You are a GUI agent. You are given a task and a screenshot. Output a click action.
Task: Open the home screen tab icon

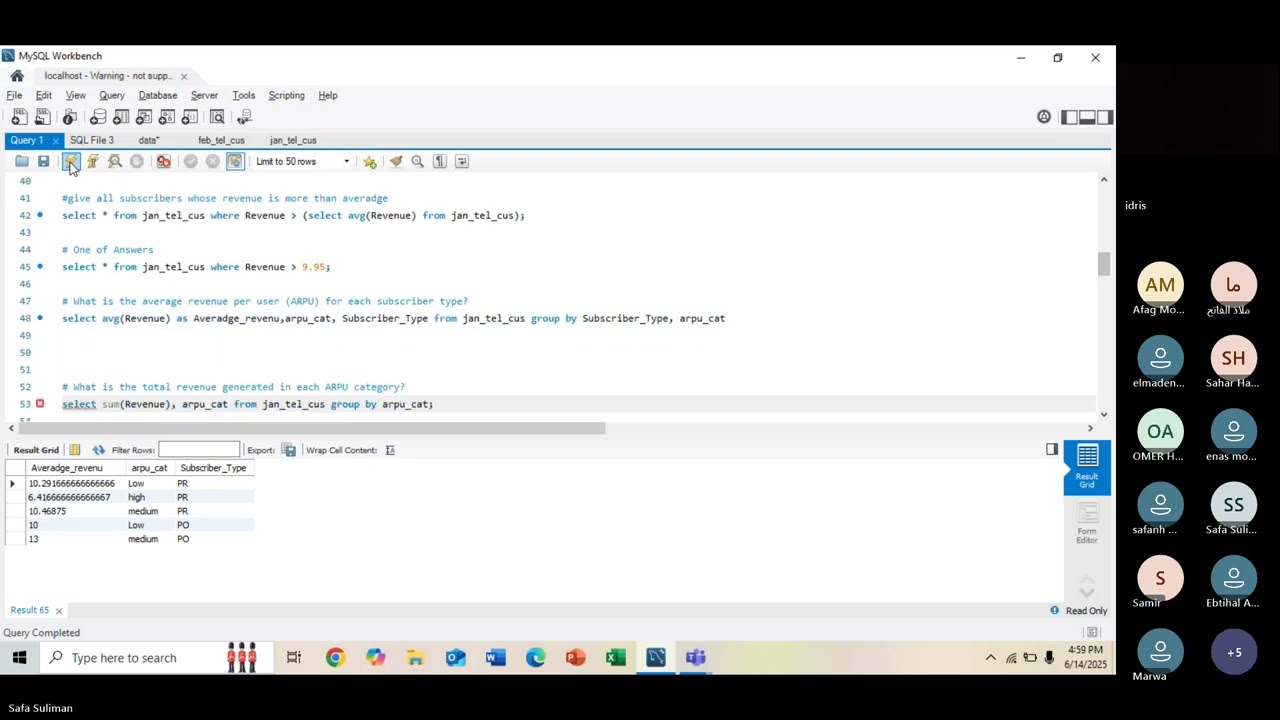click(17, 76)
